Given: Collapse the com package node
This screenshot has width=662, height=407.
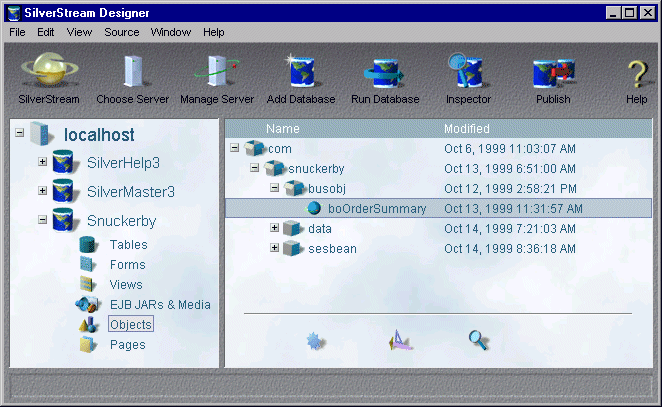Looking at the screenshot, I should tap(234, 147).
